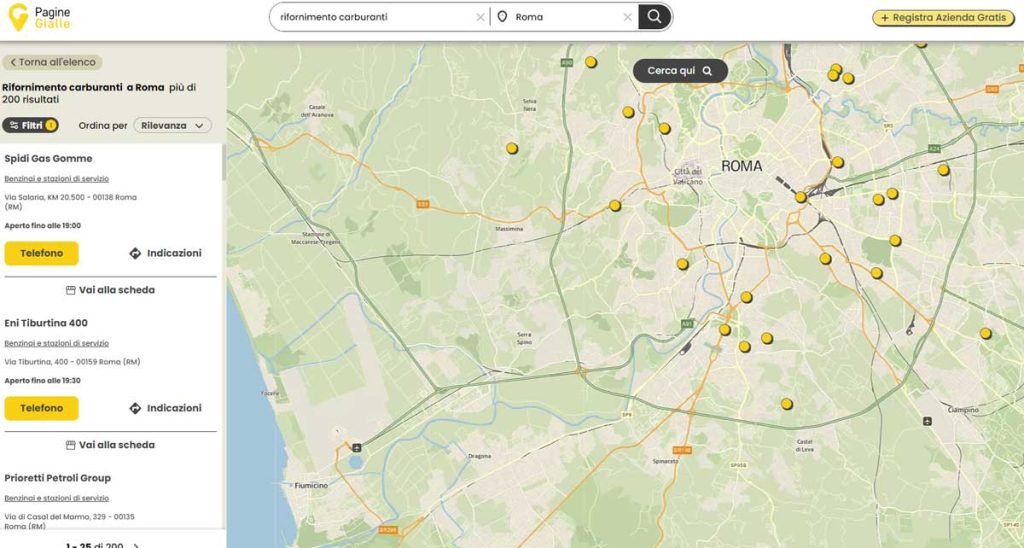Run search with the magnifier button
Viewport: 1024px width, 548px height.
[x=654, y=17]
